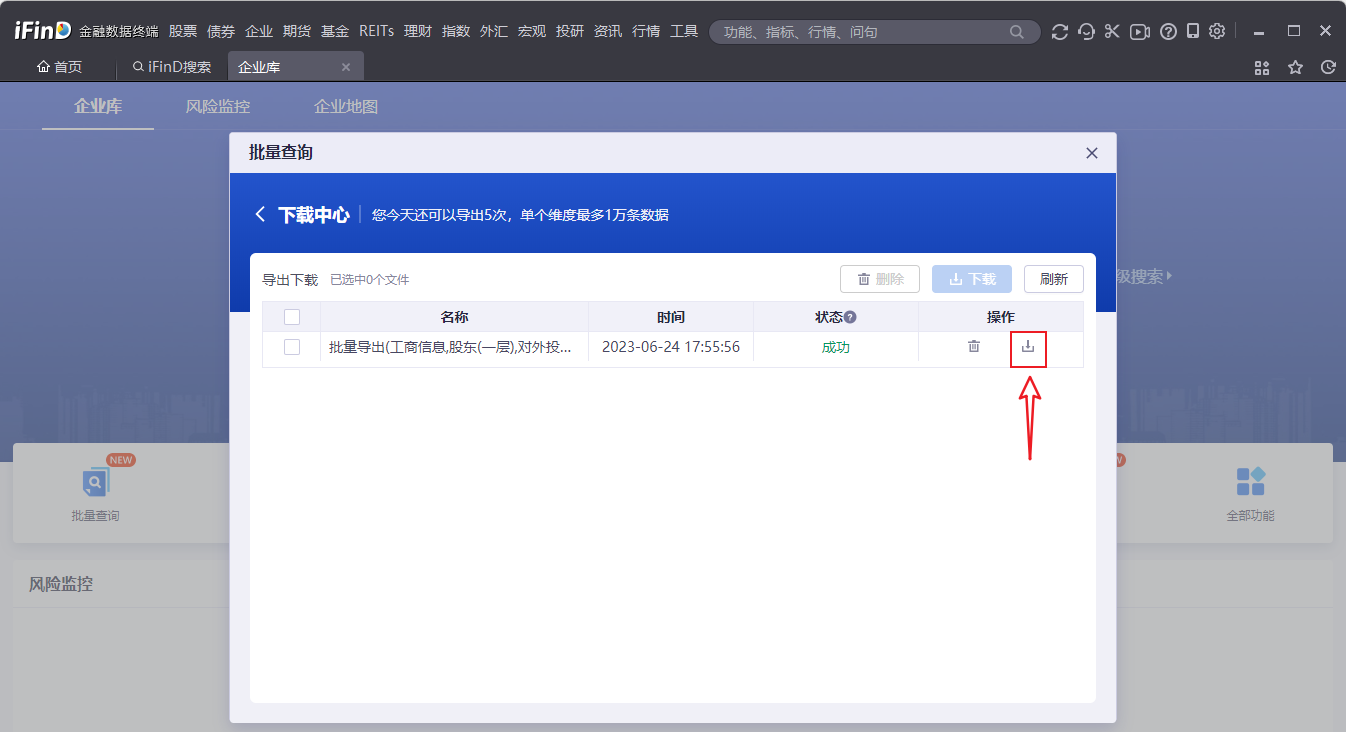Click the star favorites icon

pyautogui.click(x=1295, y=68)
